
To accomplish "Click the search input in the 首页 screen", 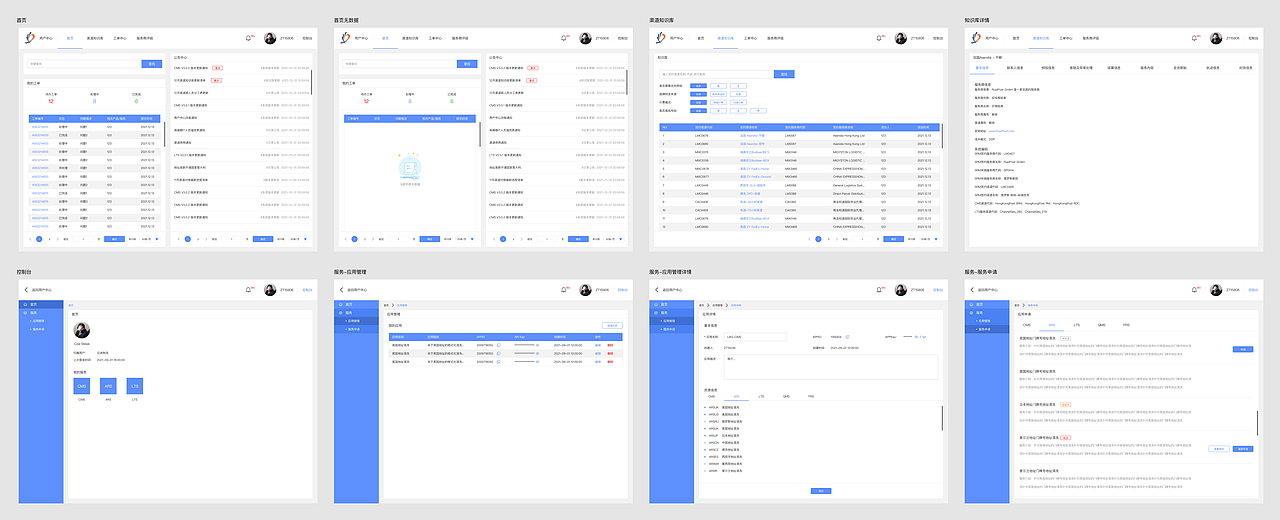I will (84, 64).
